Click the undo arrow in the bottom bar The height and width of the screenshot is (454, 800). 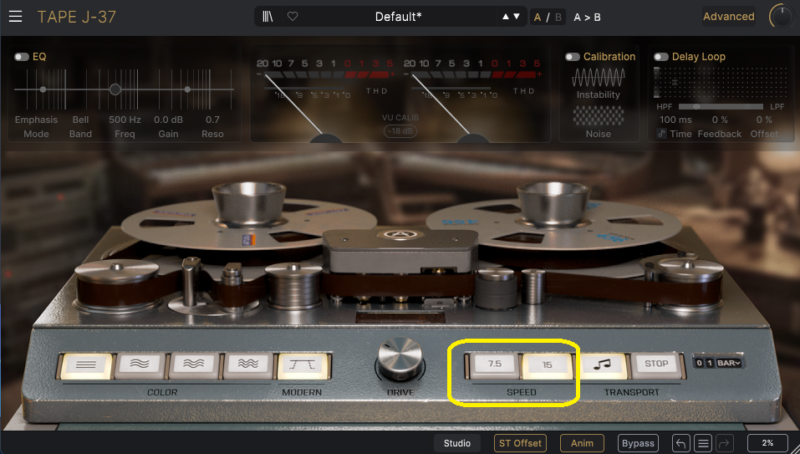coord(681,443)
